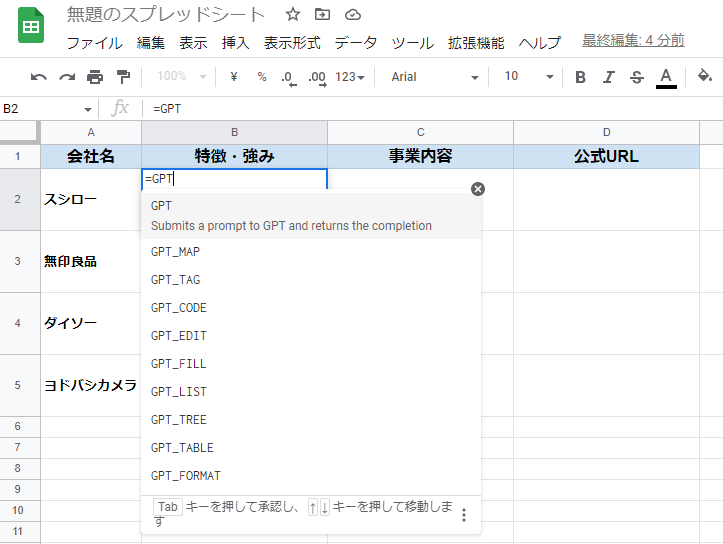Open the 挿入 menu
723x544 pixels.
pyautogui.click(x=236, y=42)
